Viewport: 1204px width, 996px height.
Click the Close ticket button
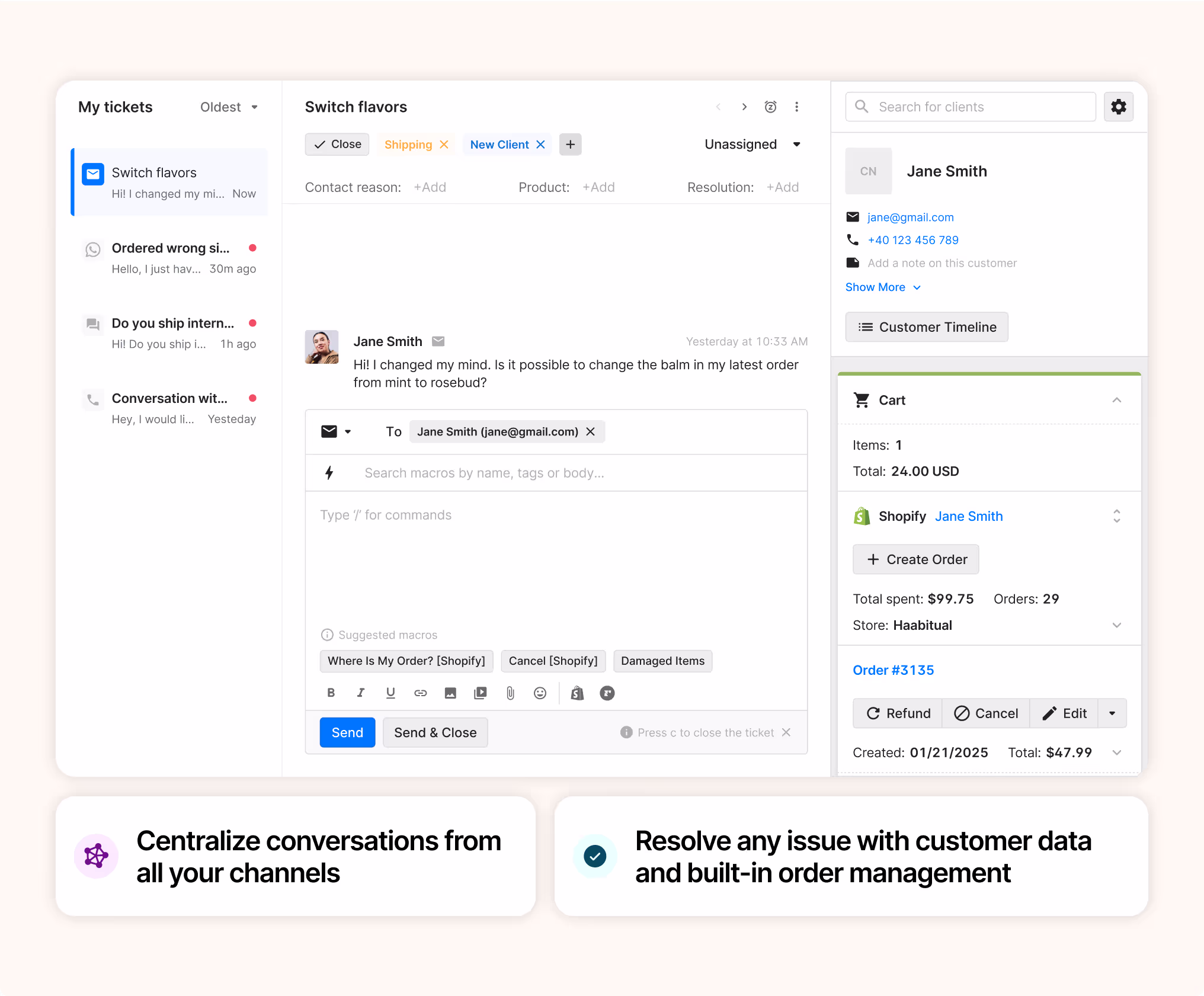[337, 145]
